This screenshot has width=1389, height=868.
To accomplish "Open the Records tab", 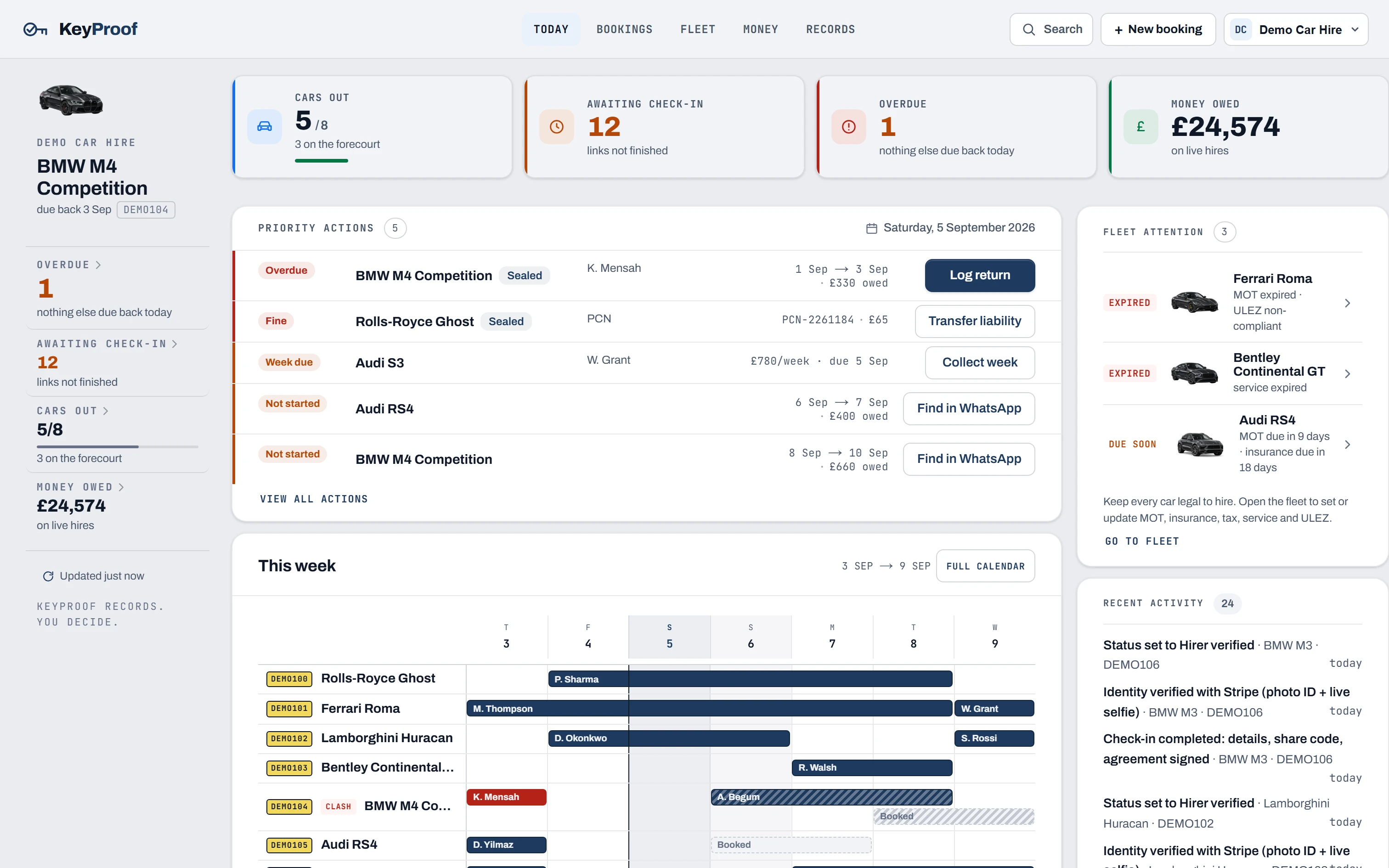I will tap(830, 29).
